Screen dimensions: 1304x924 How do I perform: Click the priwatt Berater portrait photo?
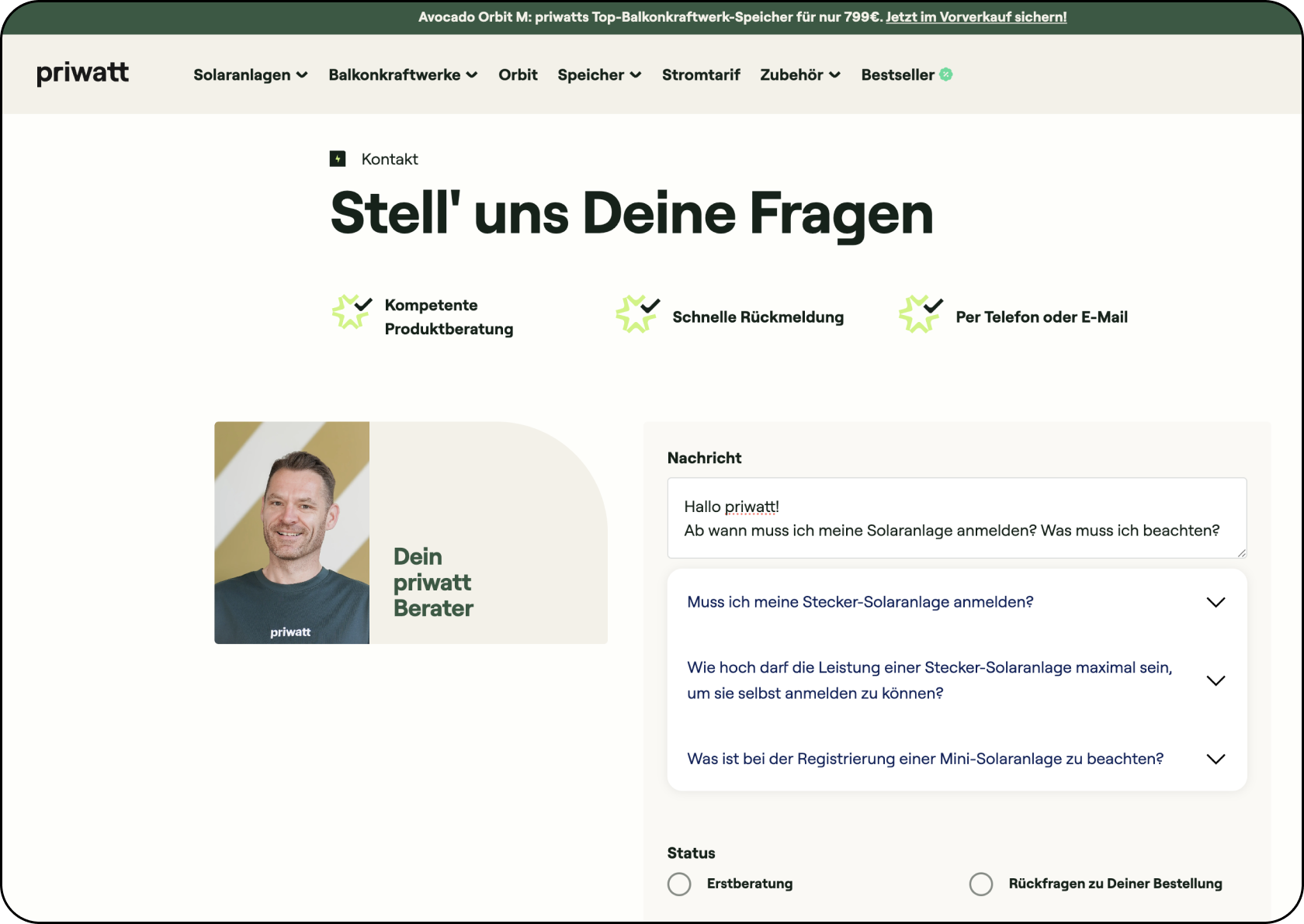292,532
